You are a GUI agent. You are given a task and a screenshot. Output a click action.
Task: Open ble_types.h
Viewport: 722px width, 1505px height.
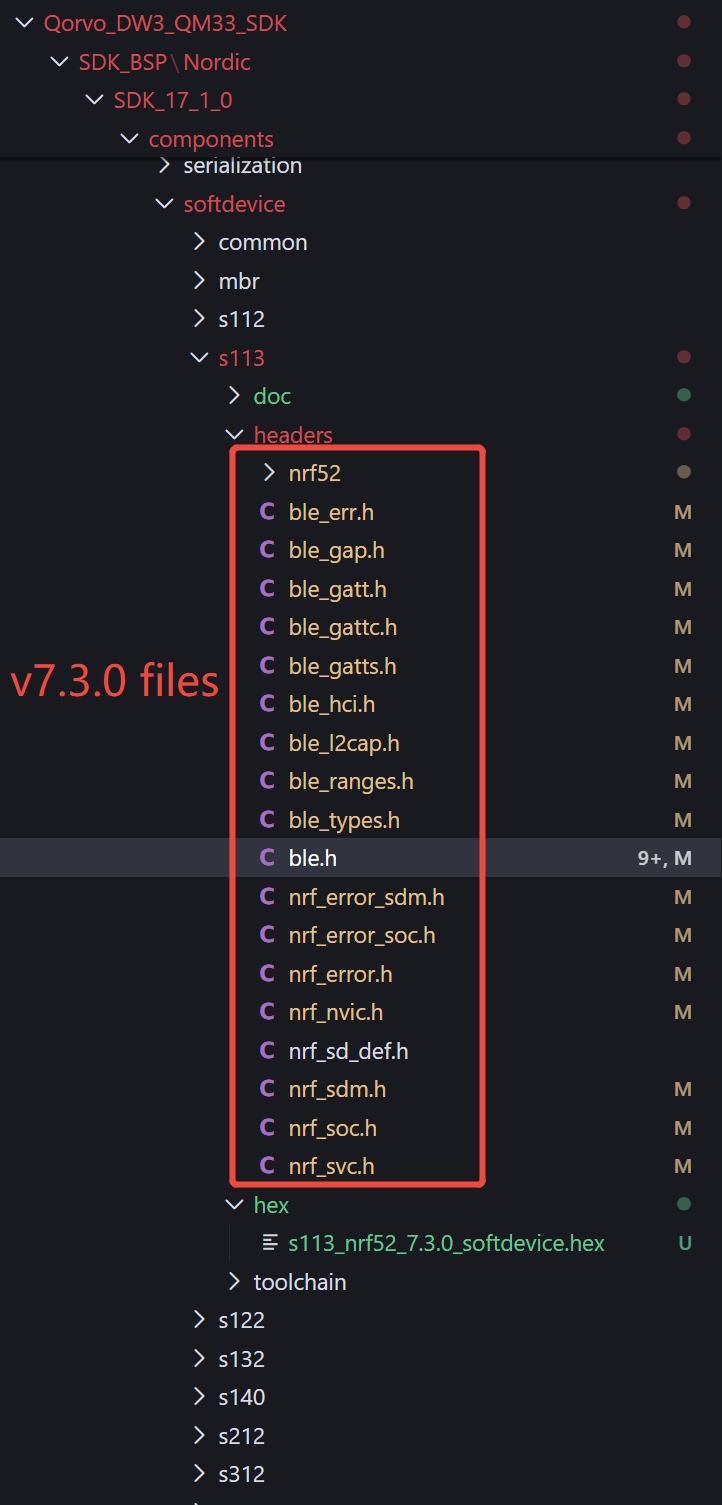(344, 820)
